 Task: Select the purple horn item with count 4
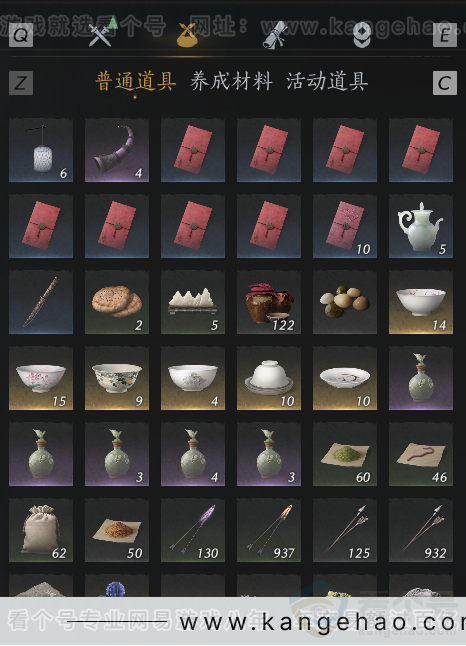click(x=117, y=150)
